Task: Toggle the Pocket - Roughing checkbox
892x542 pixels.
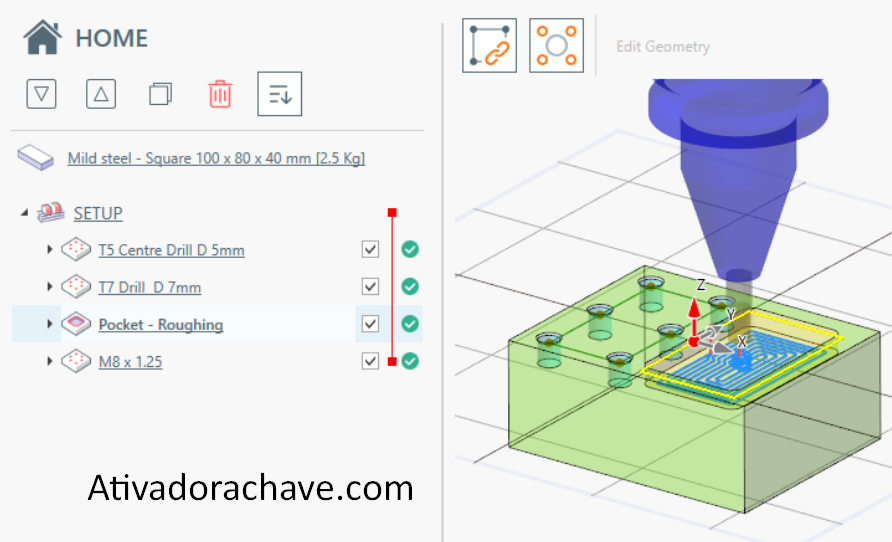Action: (371, 324)
